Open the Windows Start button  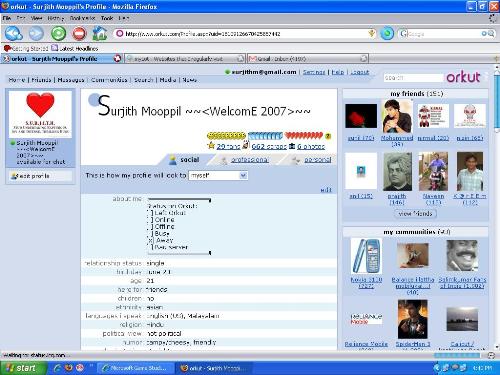[x=22, y=368]
